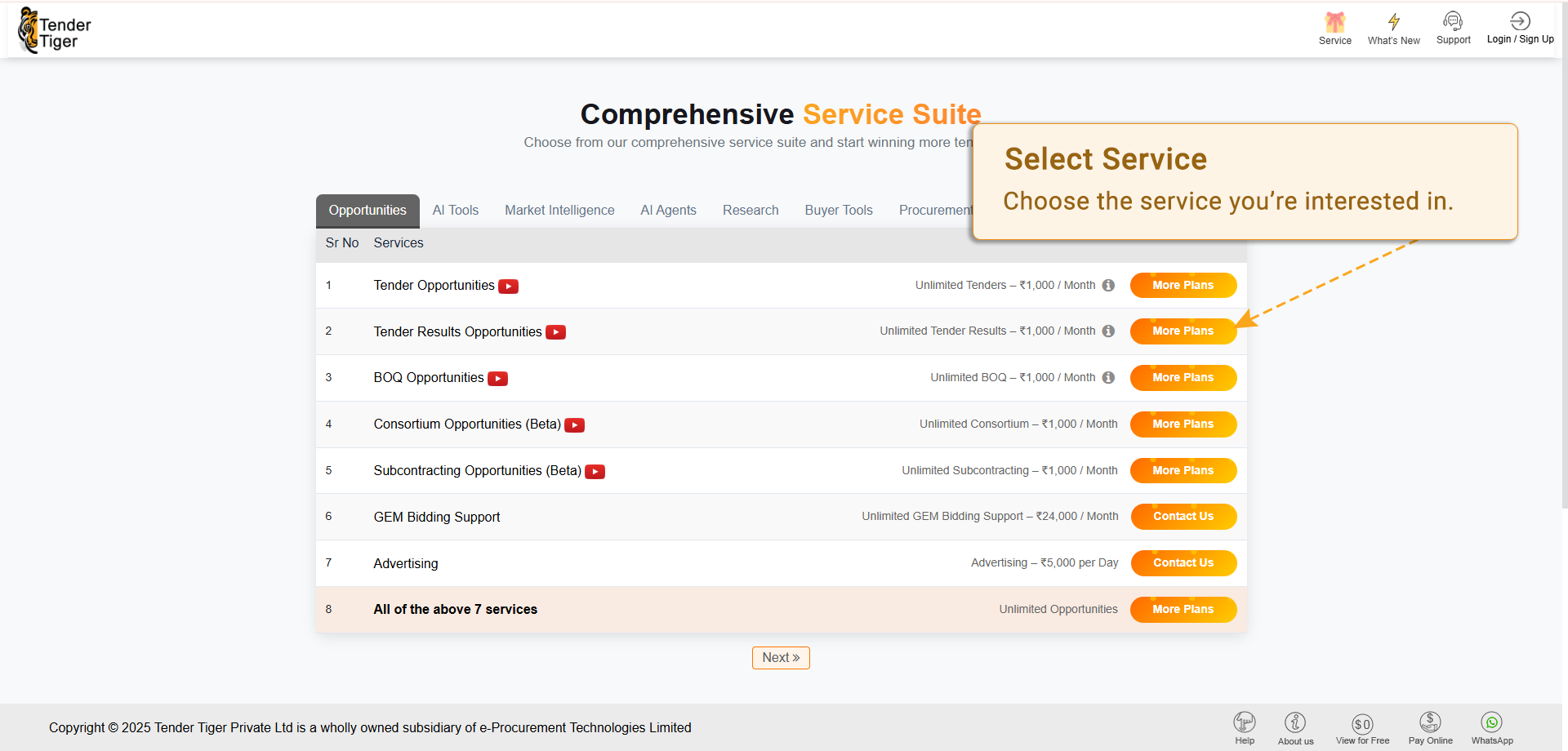
Task: Open WhatsApp icon in footer
Action: tap(1491, 722)
